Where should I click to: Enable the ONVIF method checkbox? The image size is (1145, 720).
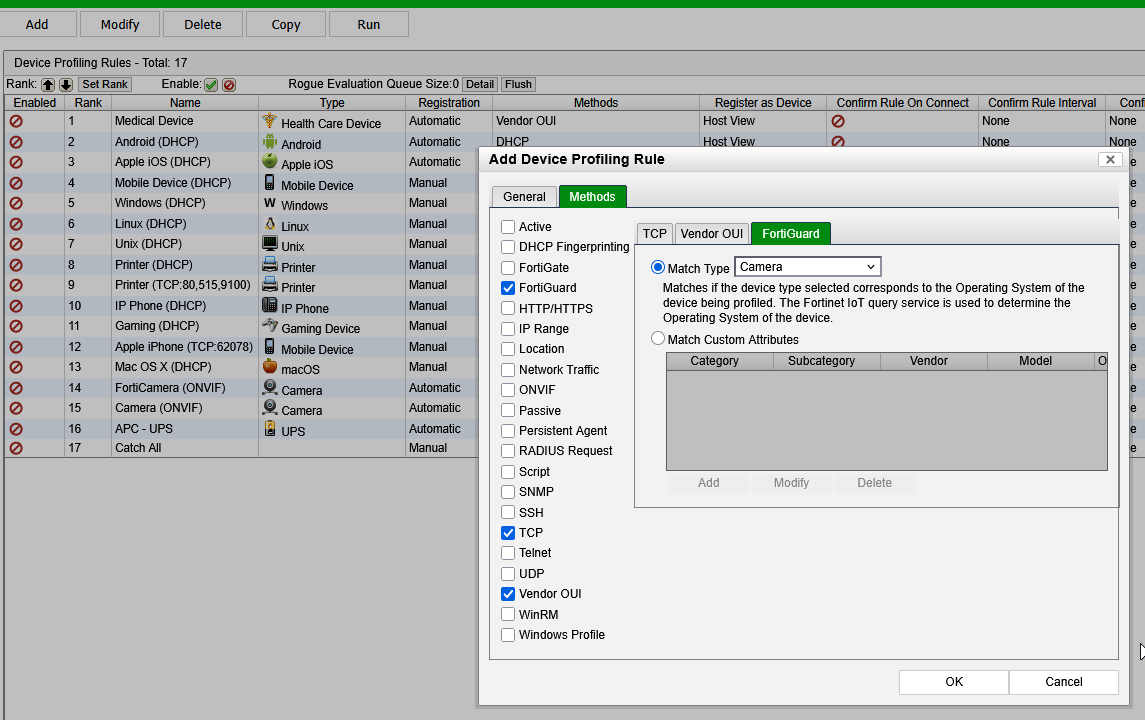tap(508, 390)
